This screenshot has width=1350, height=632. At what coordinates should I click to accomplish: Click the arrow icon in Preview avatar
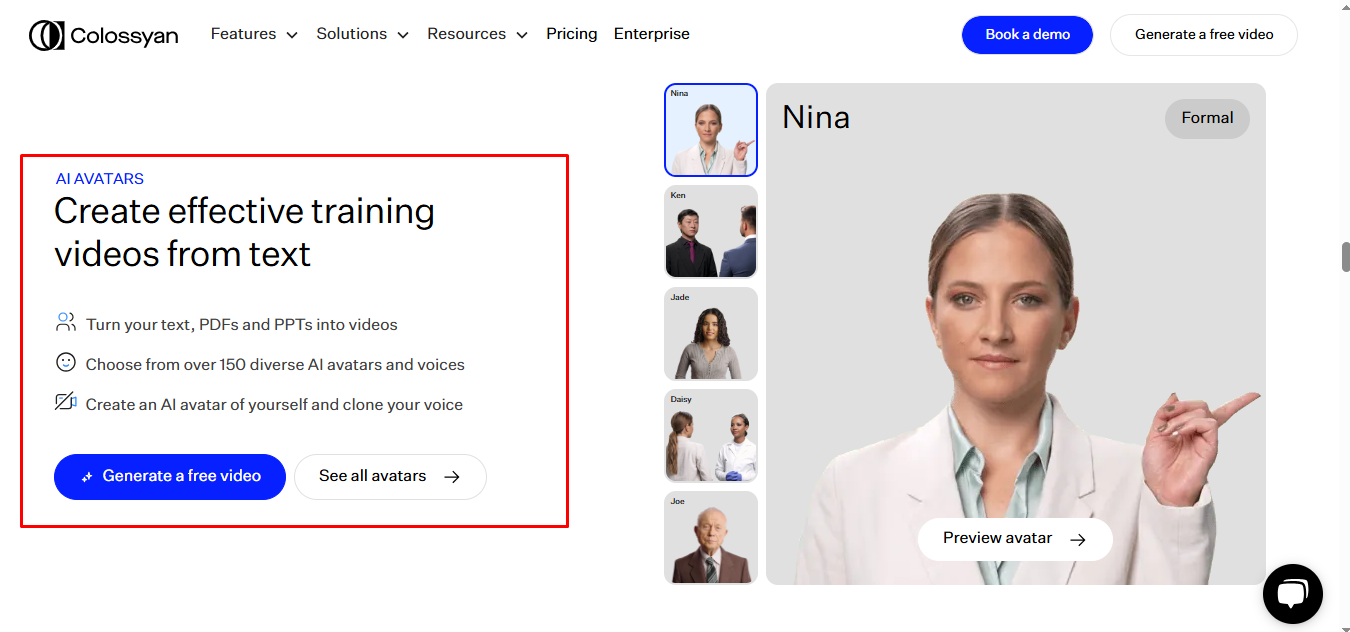click(x=1078, y=540)
